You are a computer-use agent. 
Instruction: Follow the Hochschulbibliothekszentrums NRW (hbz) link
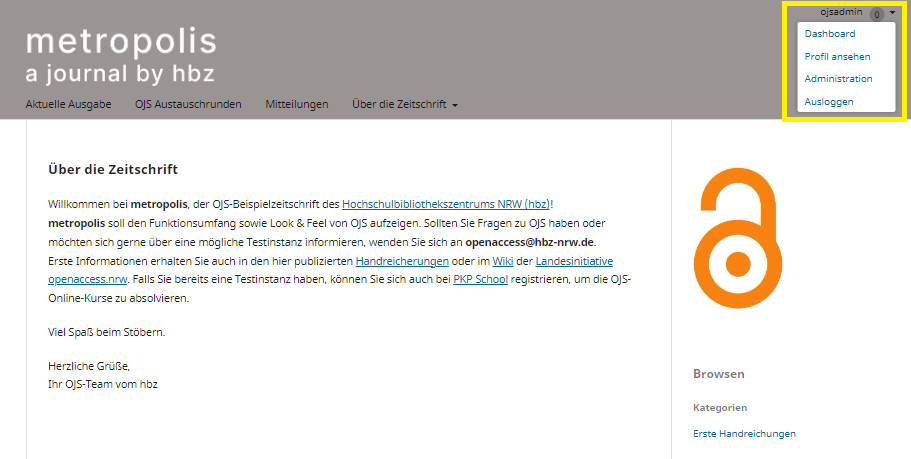445,203
